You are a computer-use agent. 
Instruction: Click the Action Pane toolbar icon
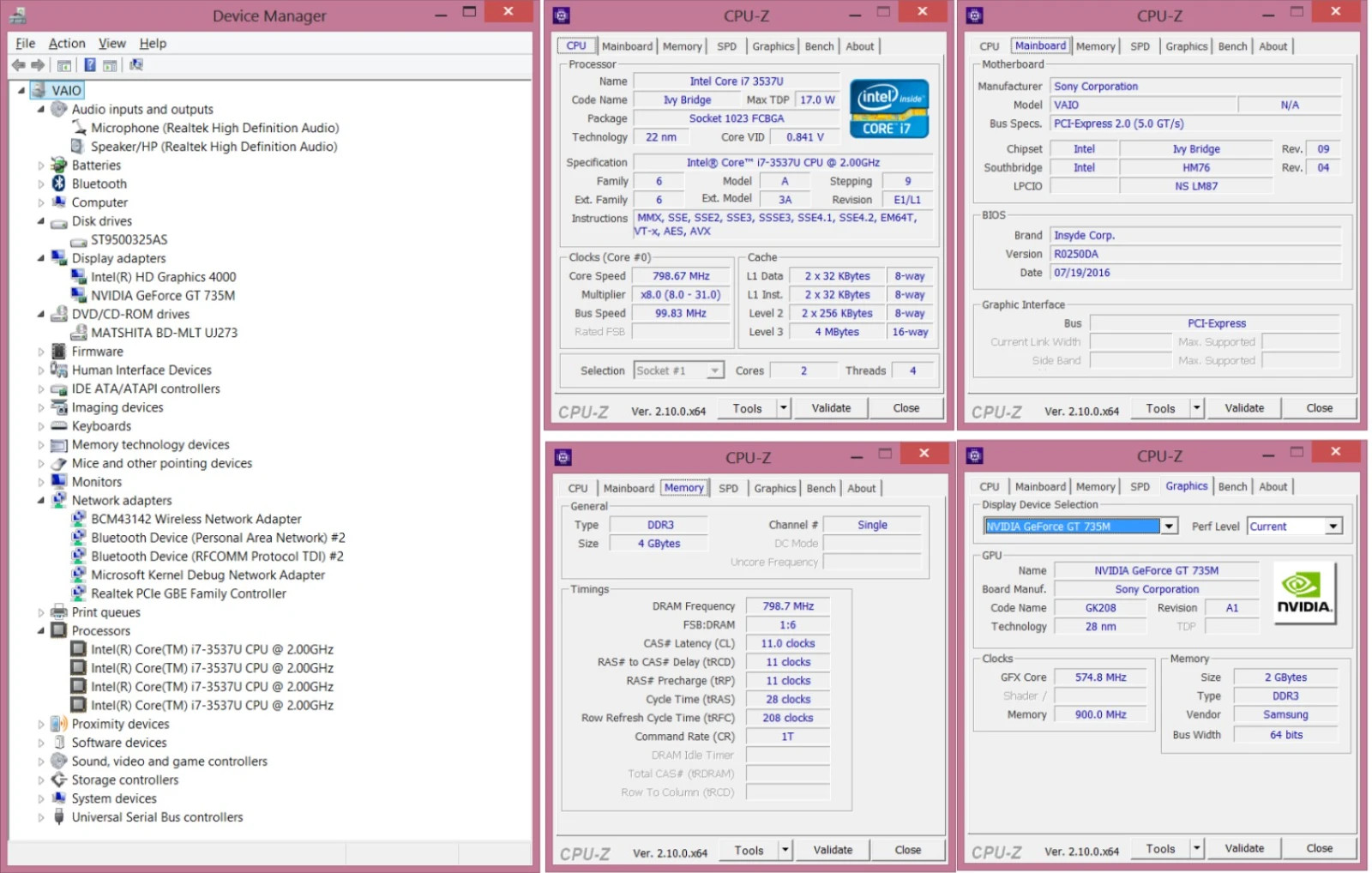[110, 65]
